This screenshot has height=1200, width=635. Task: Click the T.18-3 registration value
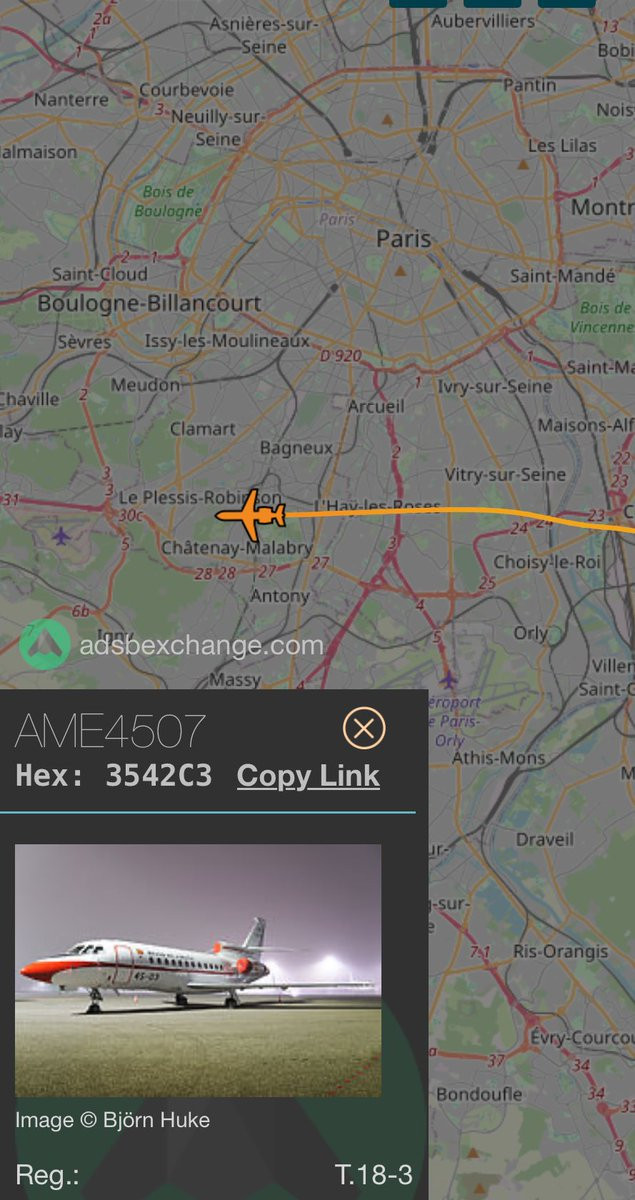pos(374,1175)
